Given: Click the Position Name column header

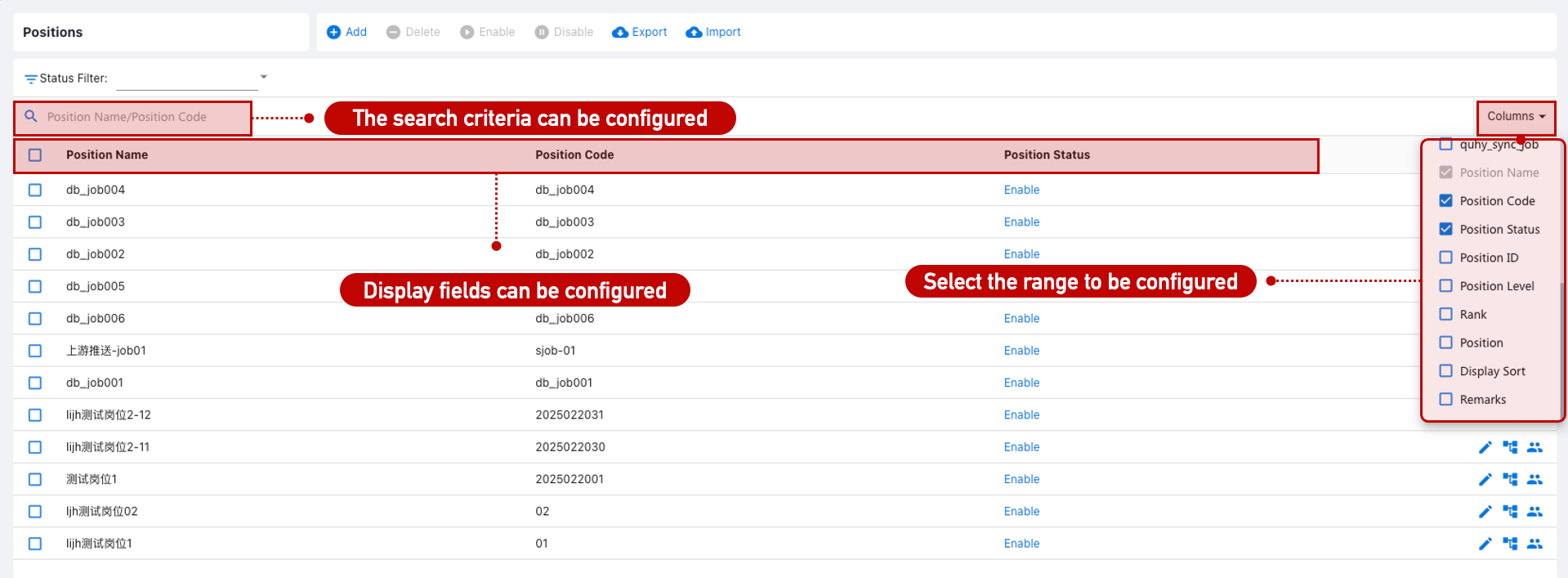Looking at the screenshot, I should pyautogui.click(x=107, y=155).
